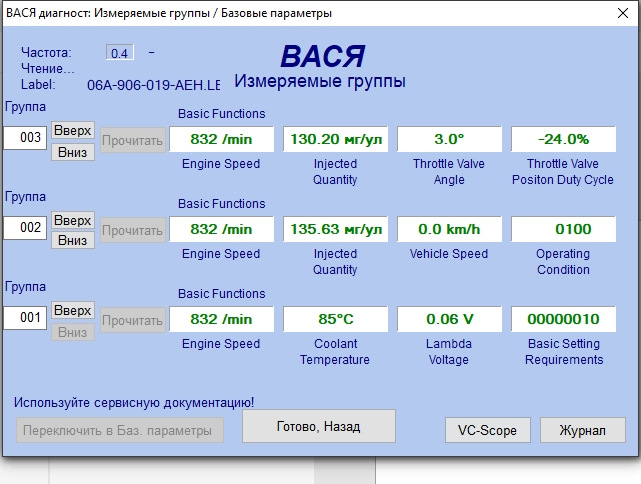Click Вверх button for group 003
The image size is (641, 484).
click(x=73, y=130)
